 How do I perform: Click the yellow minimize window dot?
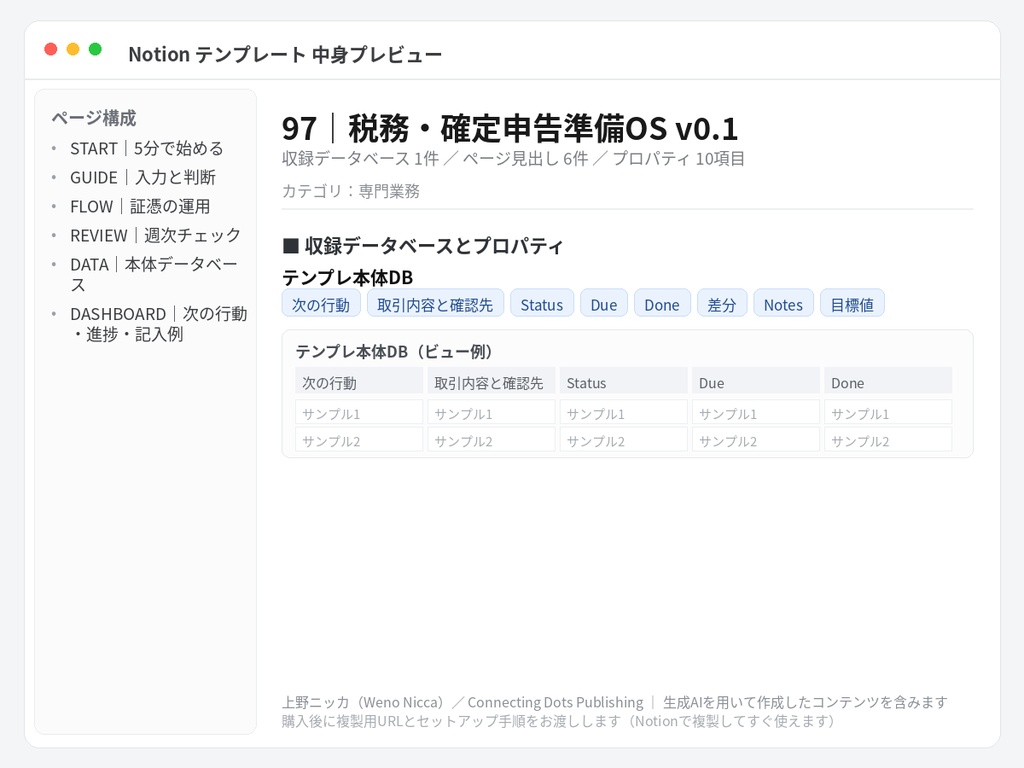pos(73,49)
